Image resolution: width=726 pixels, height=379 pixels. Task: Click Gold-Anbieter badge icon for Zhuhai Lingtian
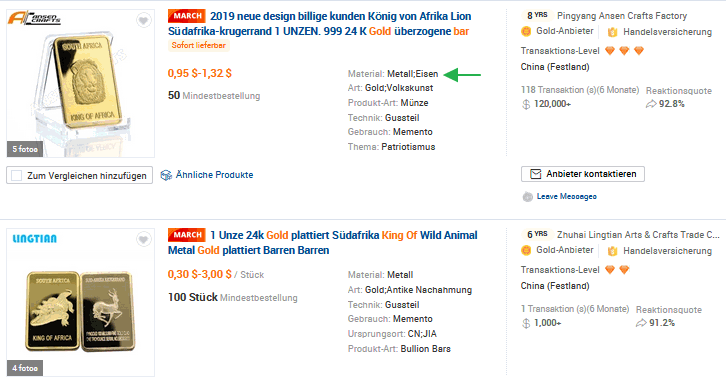526,250
